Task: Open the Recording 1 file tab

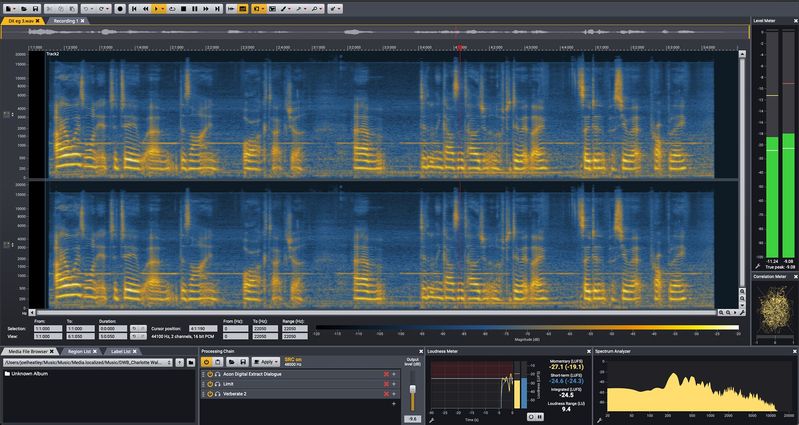Action: [62, 20]
